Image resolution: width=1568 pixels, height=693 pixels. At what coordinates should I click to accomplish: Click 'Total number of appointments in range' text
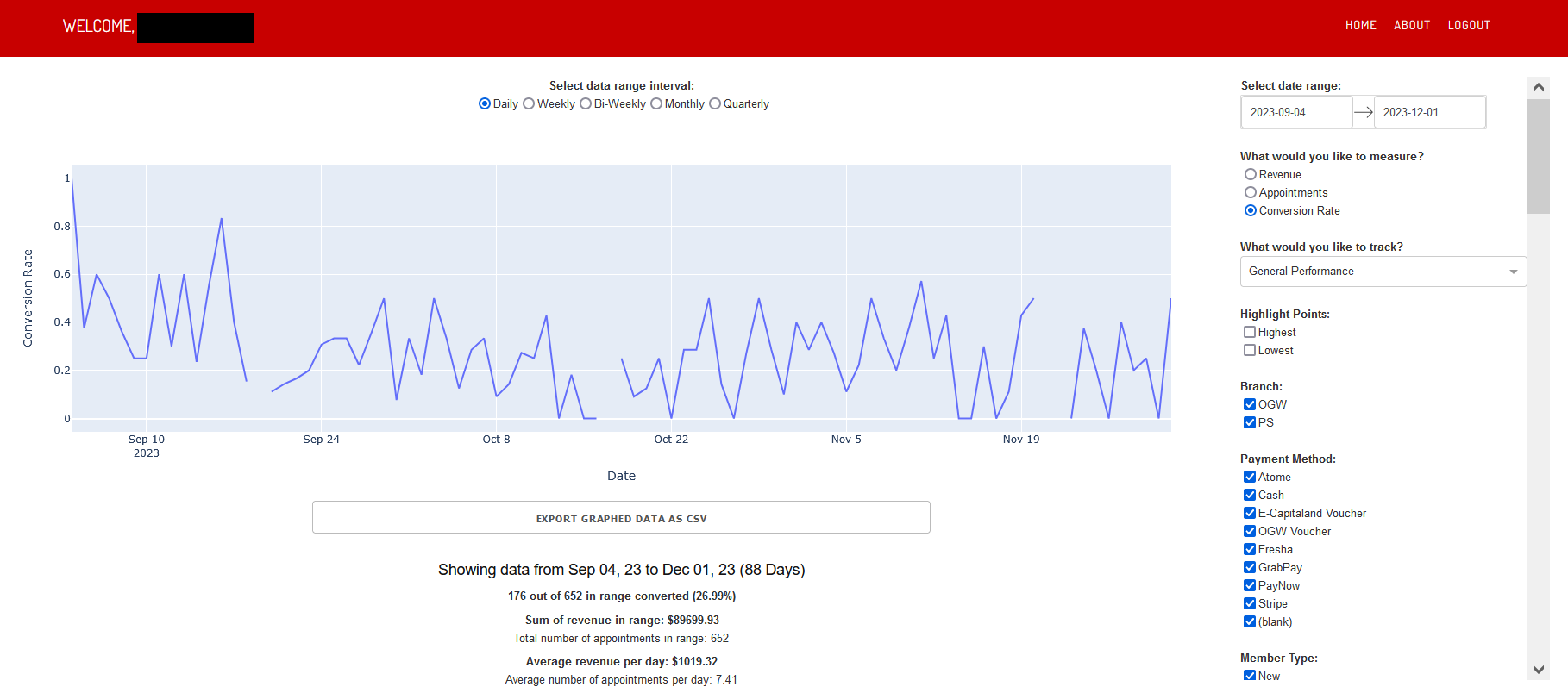(x=621, y=638)
